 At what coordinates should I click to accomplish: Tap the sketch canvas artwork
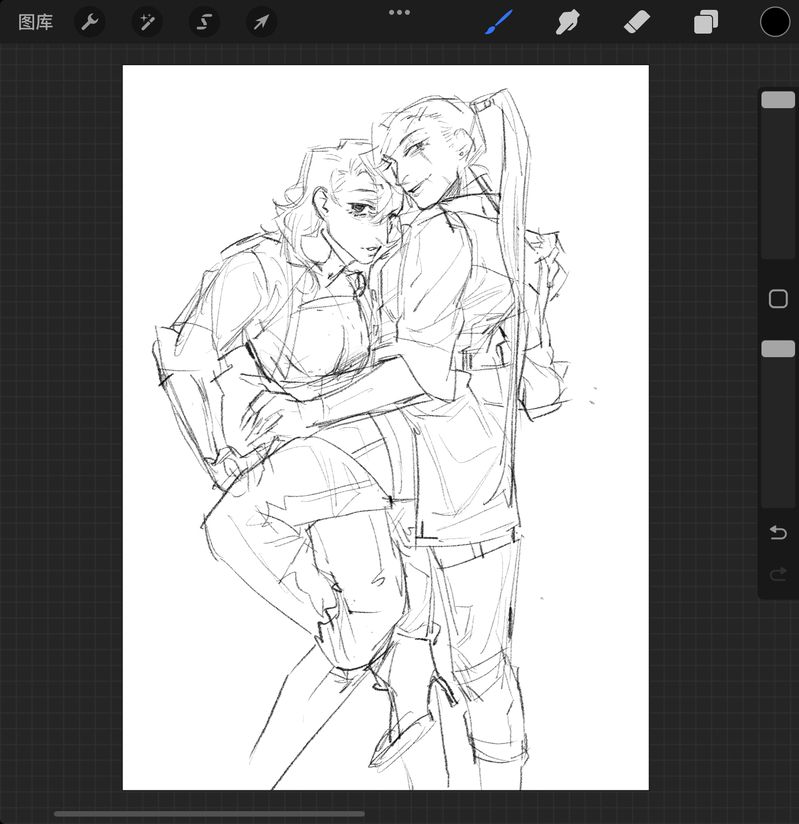click(x=386, y=427)
